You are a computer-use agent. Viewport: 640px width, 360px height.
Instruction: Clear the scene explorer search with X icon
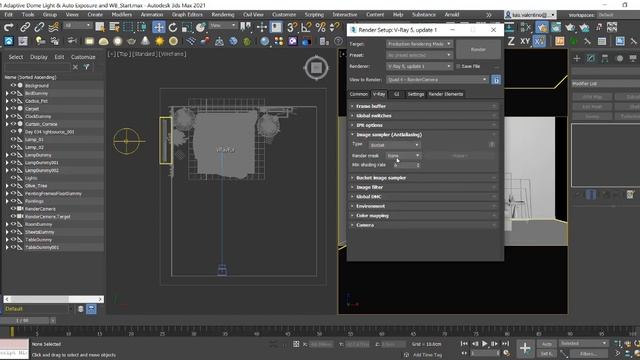(75, 67)
